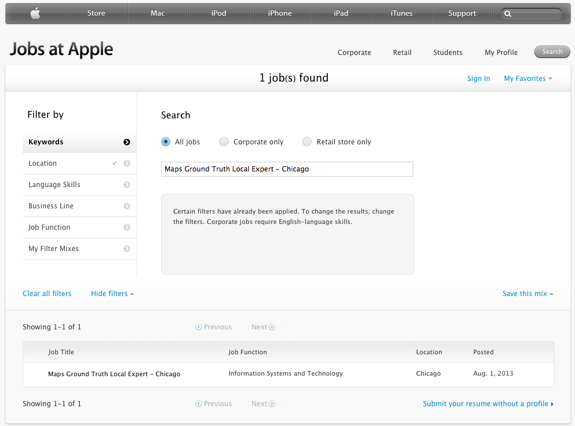Open the Retail jobs tab
The height and width of the screenshot is (426, 575).
[402, 52]
